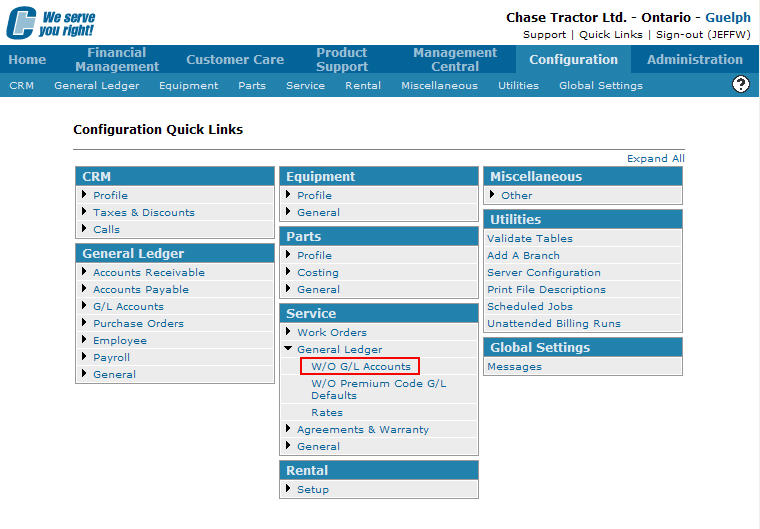Viewport: 760px width, 529px height.
Task: Expand Rental Setup arrow
Action: (x=288, y=488)
